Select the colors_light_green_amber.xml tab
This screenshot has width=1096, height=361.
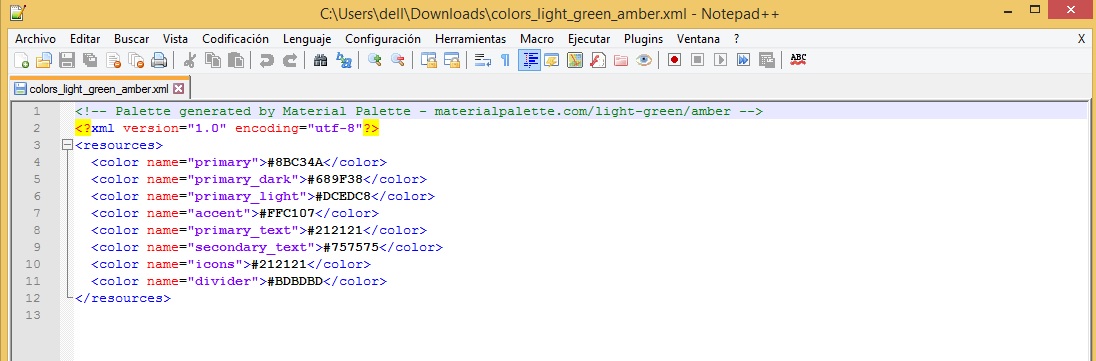pos(100,89)
